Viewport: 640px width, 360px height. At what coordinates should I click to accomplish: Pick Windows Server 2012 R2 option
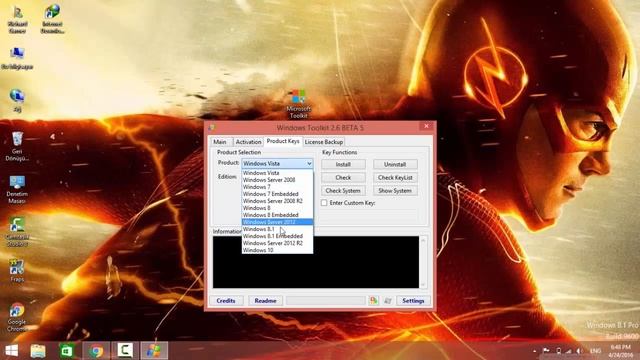click(278, 243)
